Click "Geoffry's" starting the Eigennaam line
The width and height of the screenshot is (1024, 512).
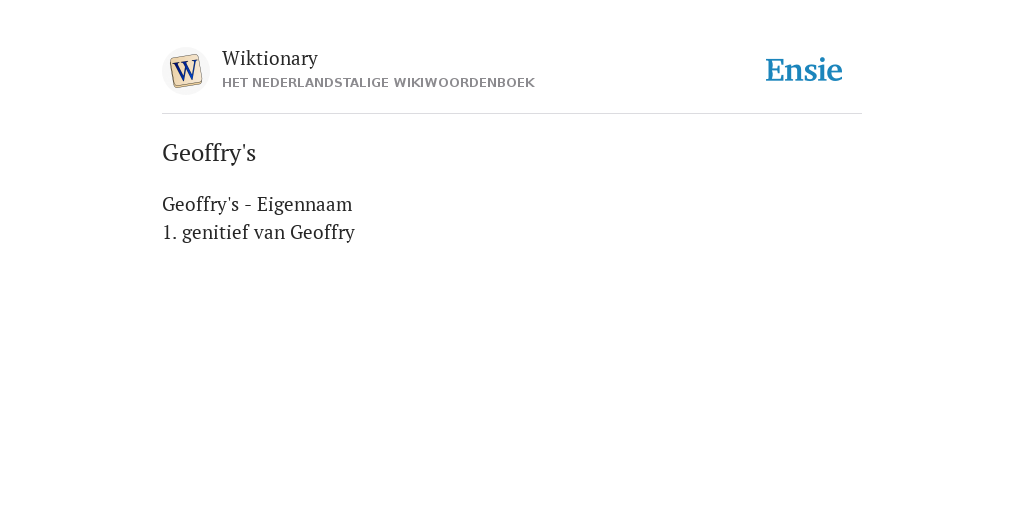(x=200, y=204)
